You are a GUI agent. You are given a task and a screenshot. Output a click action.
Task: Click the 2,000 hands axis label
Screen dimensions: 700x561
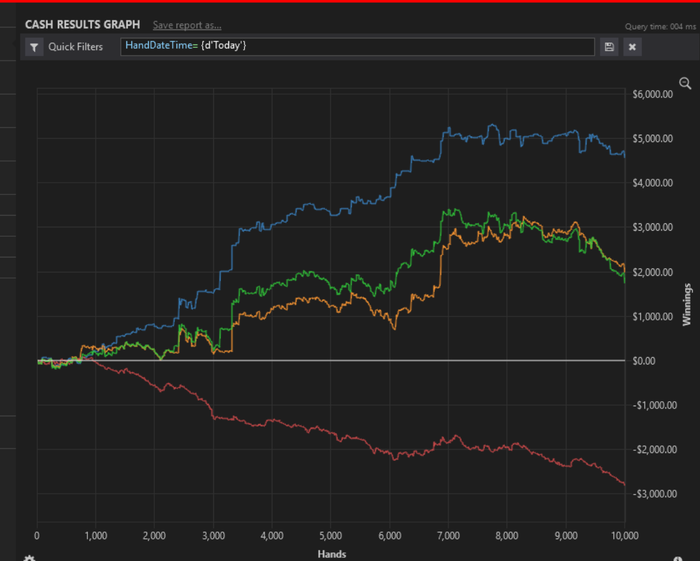(x=154, y=536)
